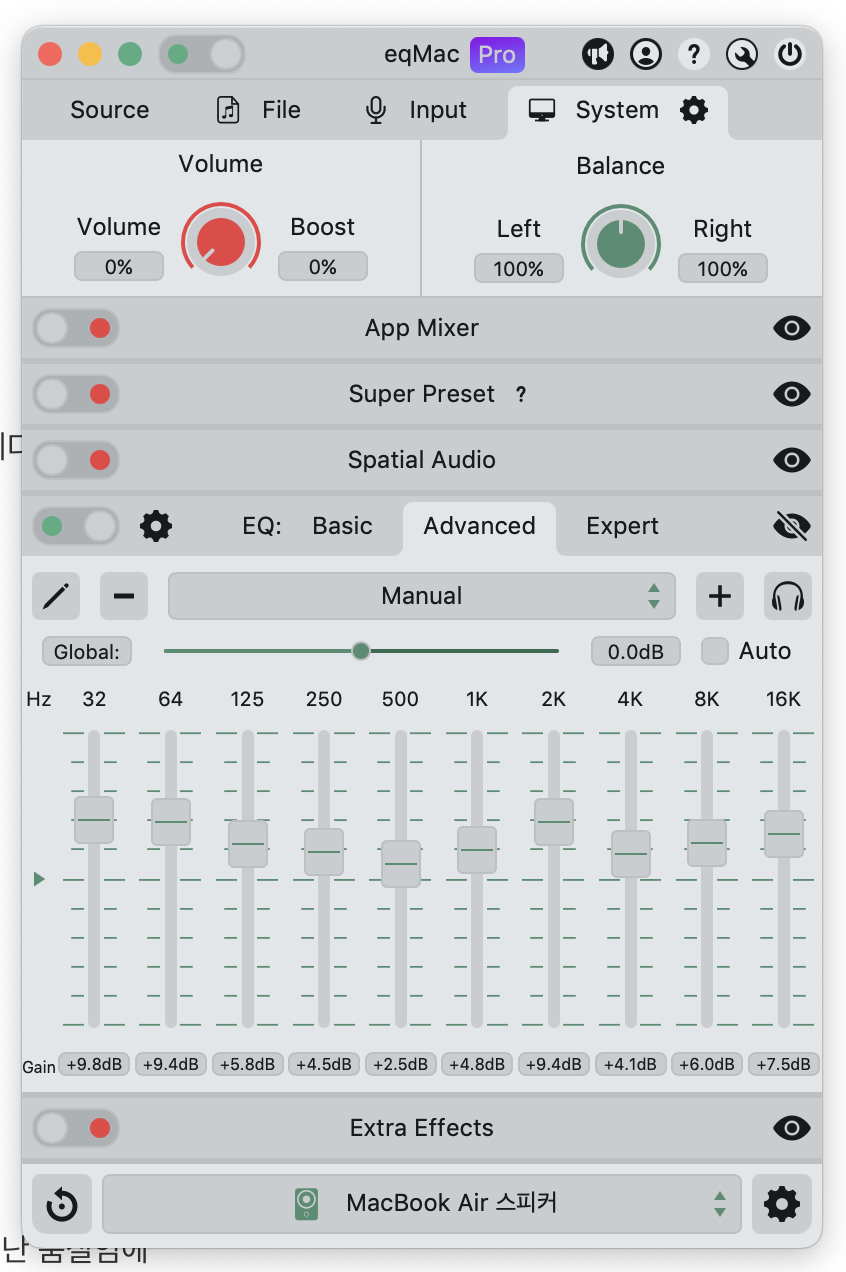Click the 8K band slider handle
846x1272 pixels.
point(707,843)
